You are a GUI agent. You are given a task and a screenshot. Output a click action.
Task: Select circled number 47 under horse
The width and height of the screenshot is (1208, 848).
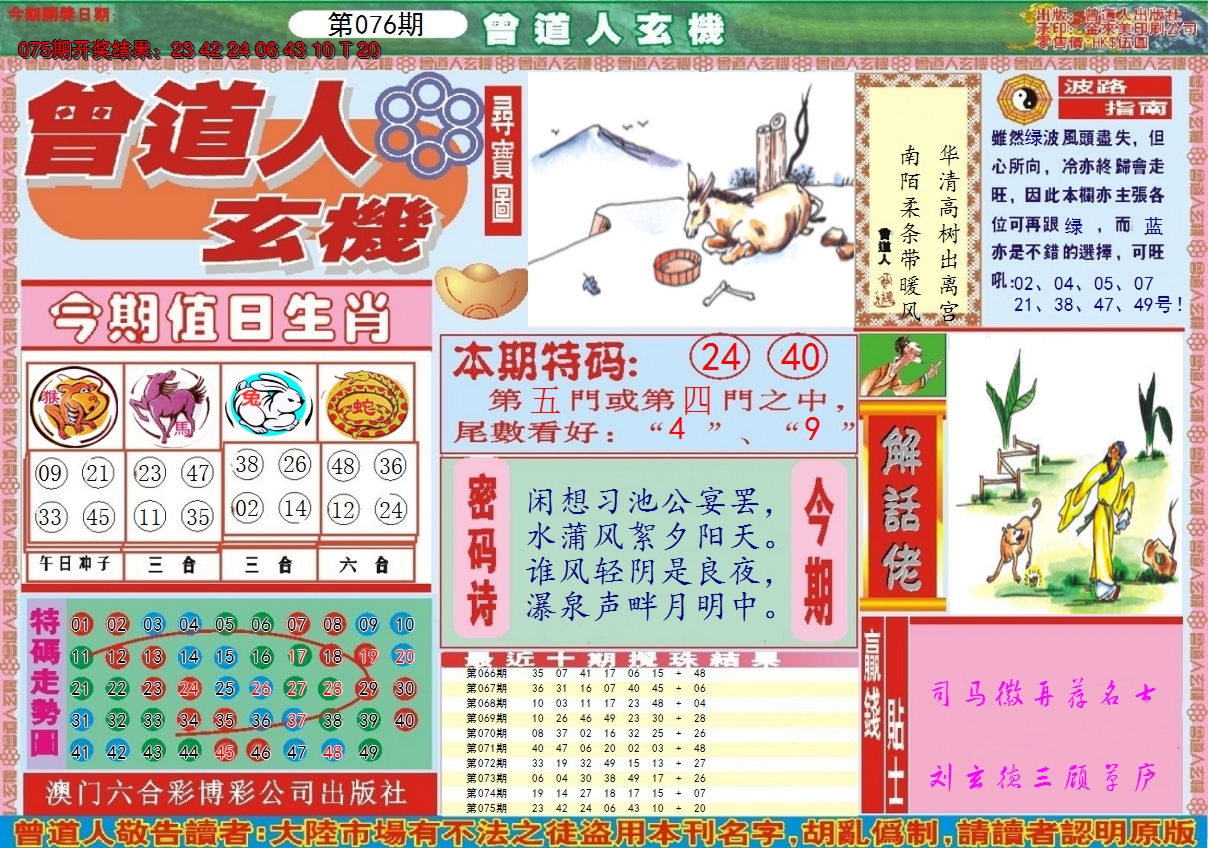(x=198, y=474)
